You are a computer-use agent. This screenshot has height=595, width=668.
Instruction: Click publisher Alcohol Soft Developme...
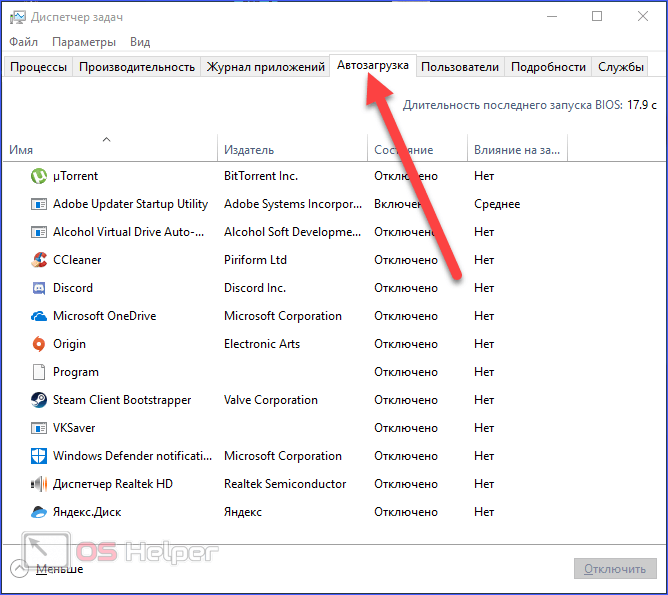[x=292, y=232]
